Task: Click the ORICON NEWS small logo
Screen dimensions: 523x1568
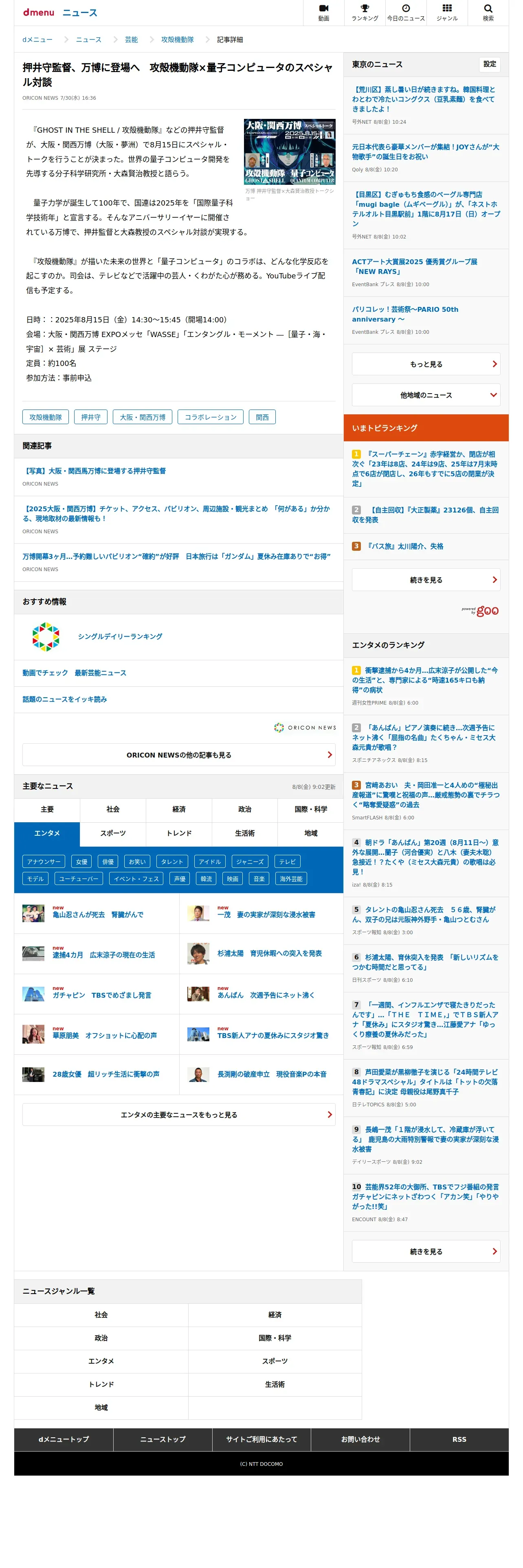Action: click(304, 727)
